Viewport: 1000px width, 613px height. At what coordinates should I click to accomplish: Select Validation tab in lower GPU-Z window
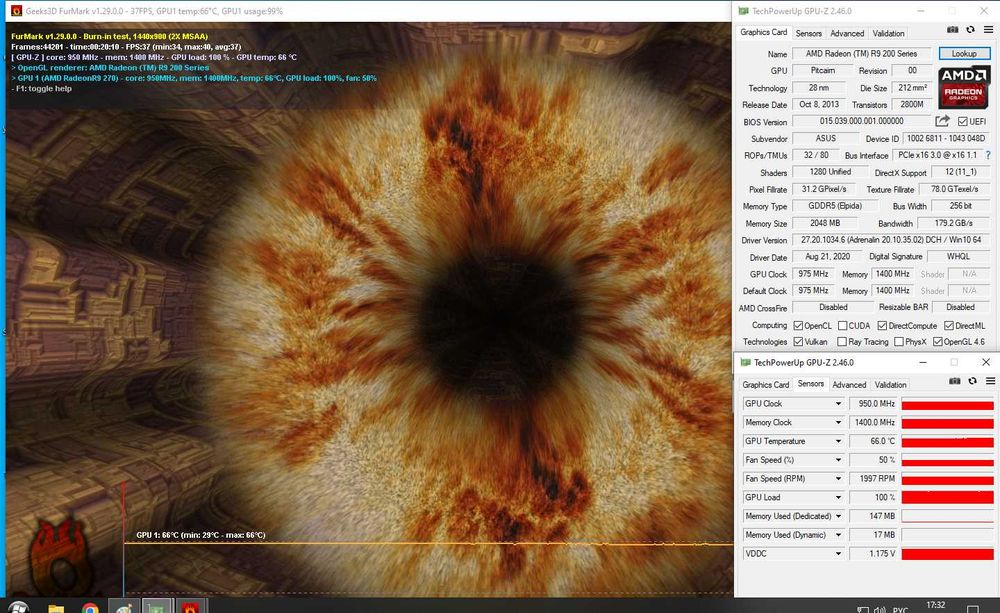(890, 385)
